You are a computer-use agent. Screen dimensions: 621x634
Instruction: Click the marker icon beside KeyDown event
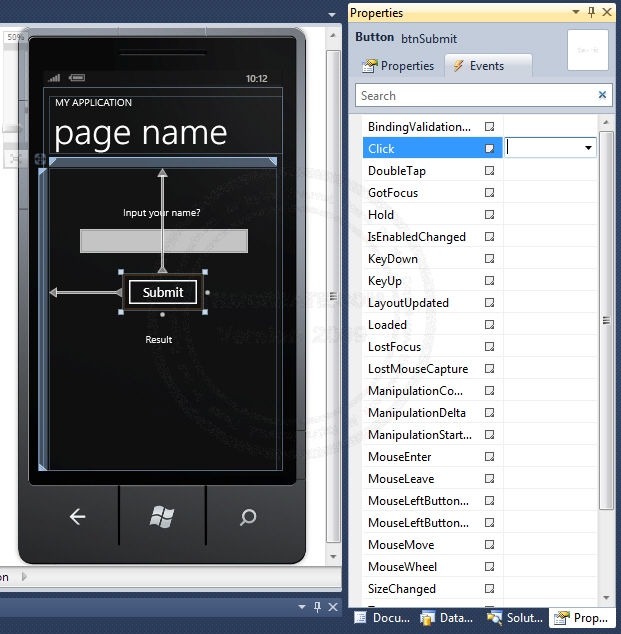point(490,259)
